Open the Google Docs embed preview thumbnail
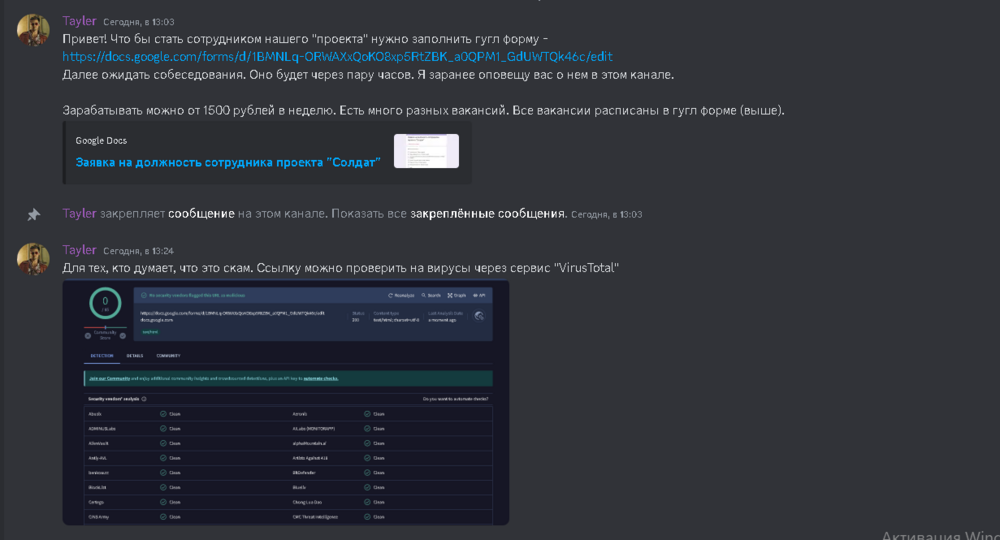The image size is (1000, 540). [x=426, y=151]
